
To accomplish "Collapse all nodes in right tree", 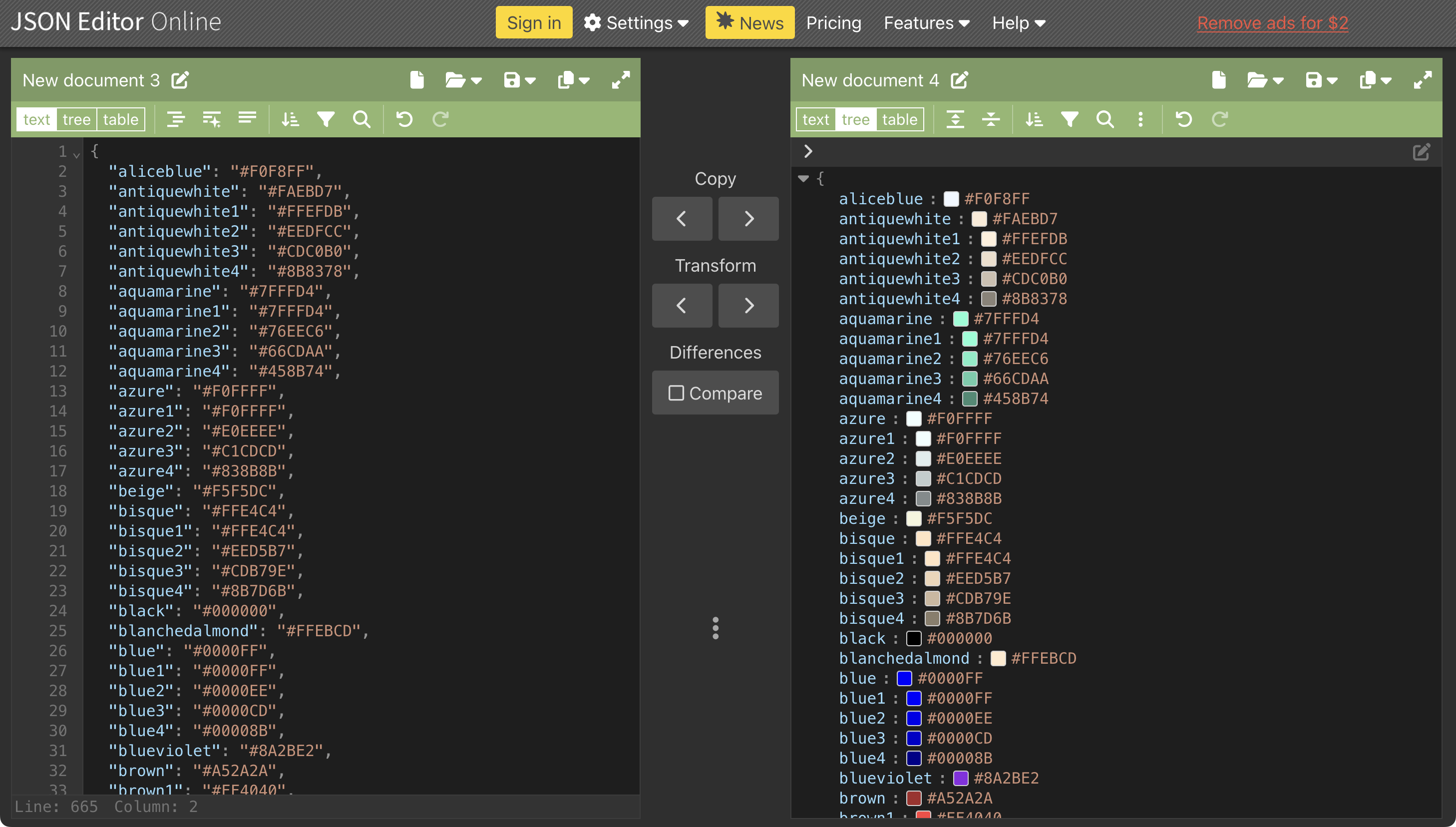I will click(x=991, y=119).
